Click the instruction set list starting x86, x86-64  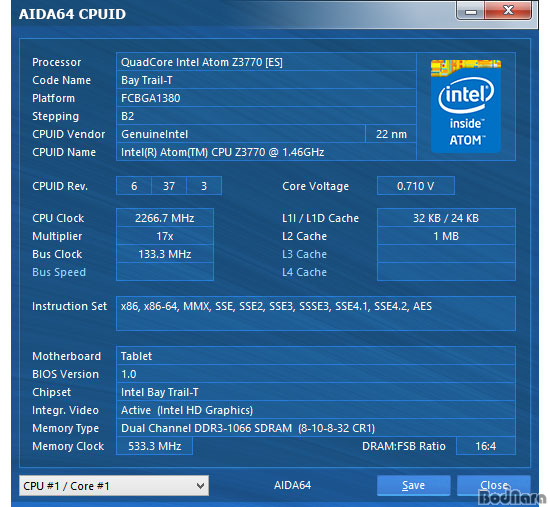316,313
